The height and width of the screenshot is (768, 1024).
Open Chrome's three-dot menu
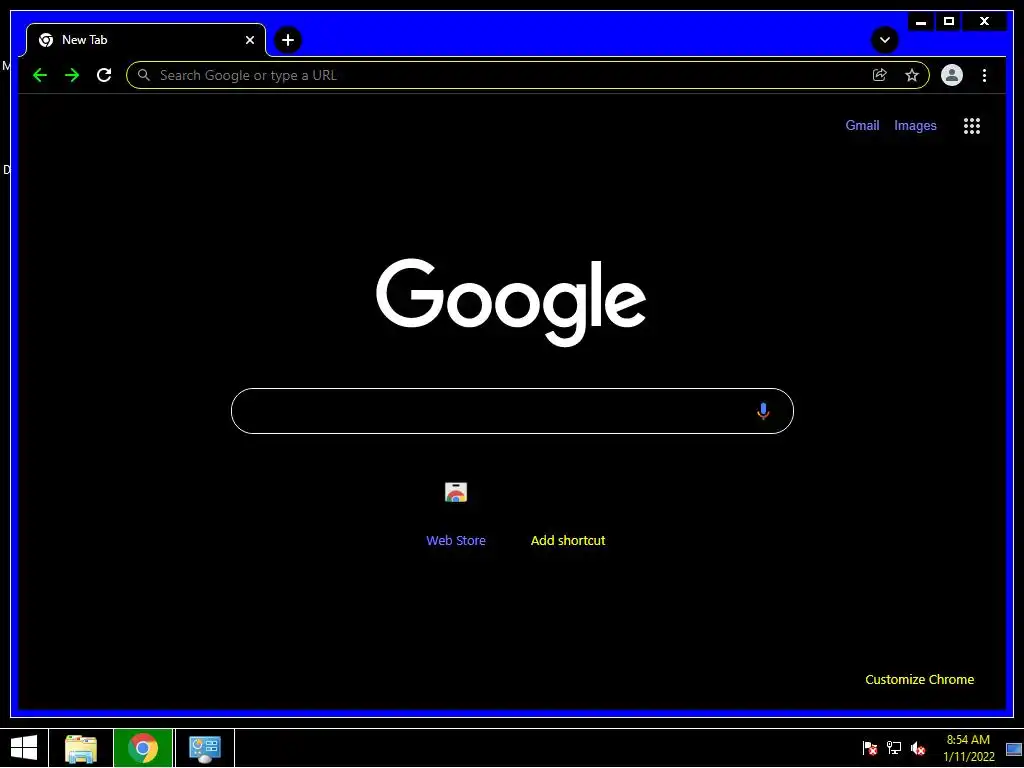[x=984, y=75]
